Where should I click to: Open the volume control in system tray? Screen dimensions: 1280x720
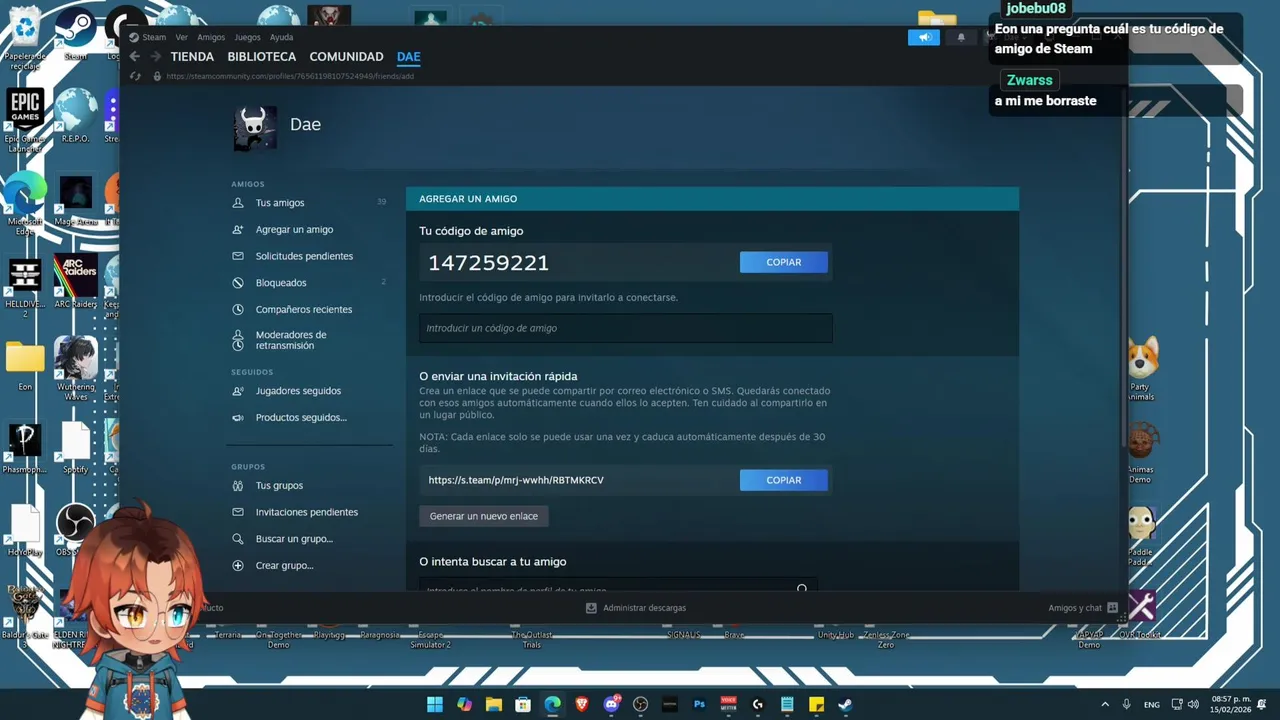coord(1193,704)
